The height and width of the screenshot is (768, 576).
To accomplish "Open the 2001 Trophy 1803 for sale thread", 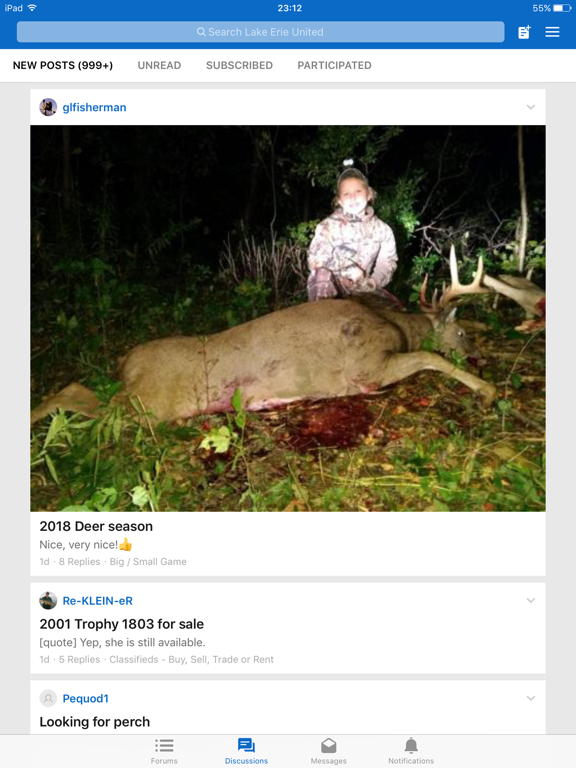I will (x=121, y=624).
